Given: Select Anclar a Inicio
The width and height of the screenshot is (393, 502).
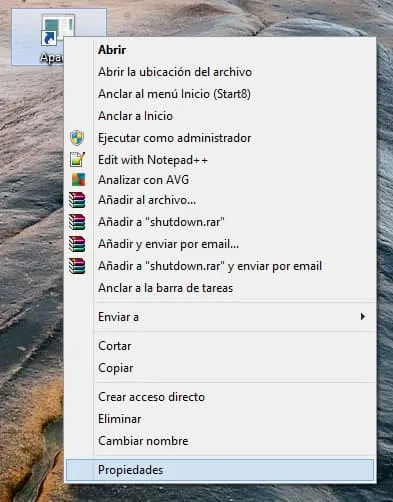Looking at the screenshot, I should (220, 116).
